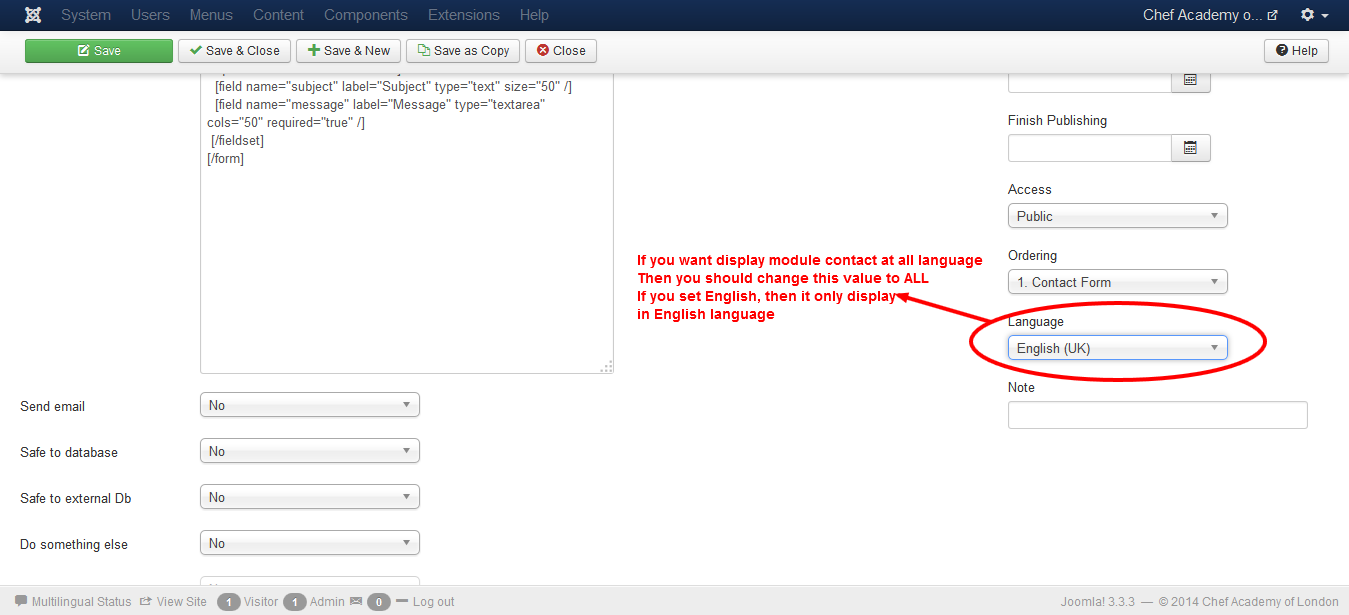Click the Admin count badge
The image size is (1349, 615).
(294, 601)
